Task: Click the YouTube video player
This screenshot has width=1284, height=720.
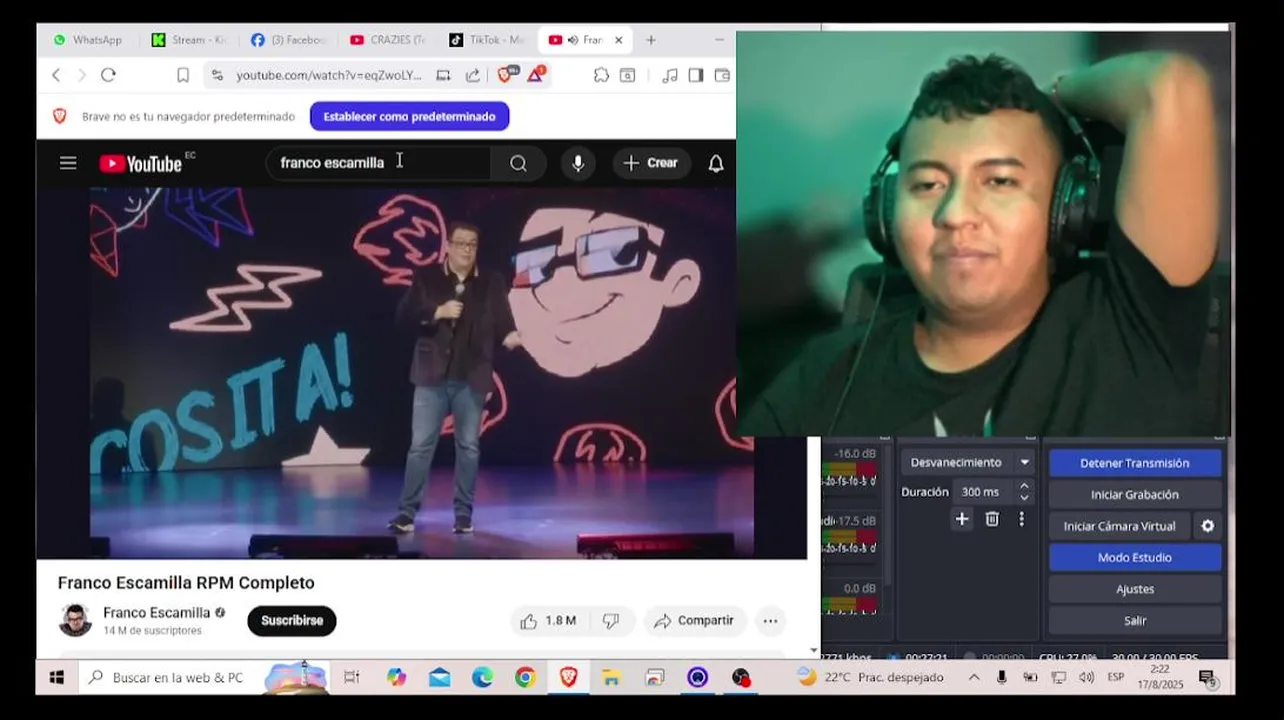Action: [x=421, y=372]
